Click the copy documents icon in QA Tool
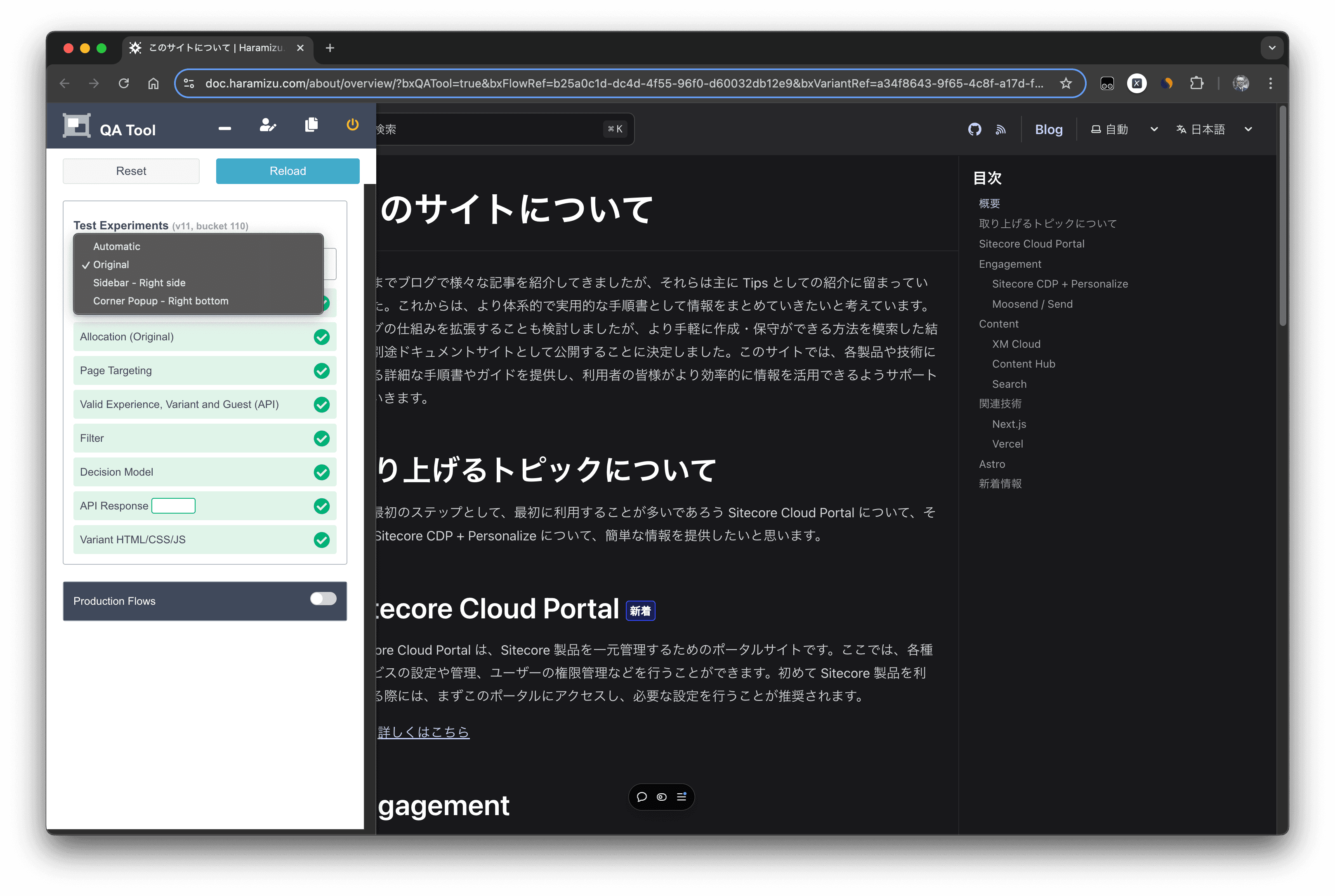Screen dimensions: 1335x896 coord(311,125)
